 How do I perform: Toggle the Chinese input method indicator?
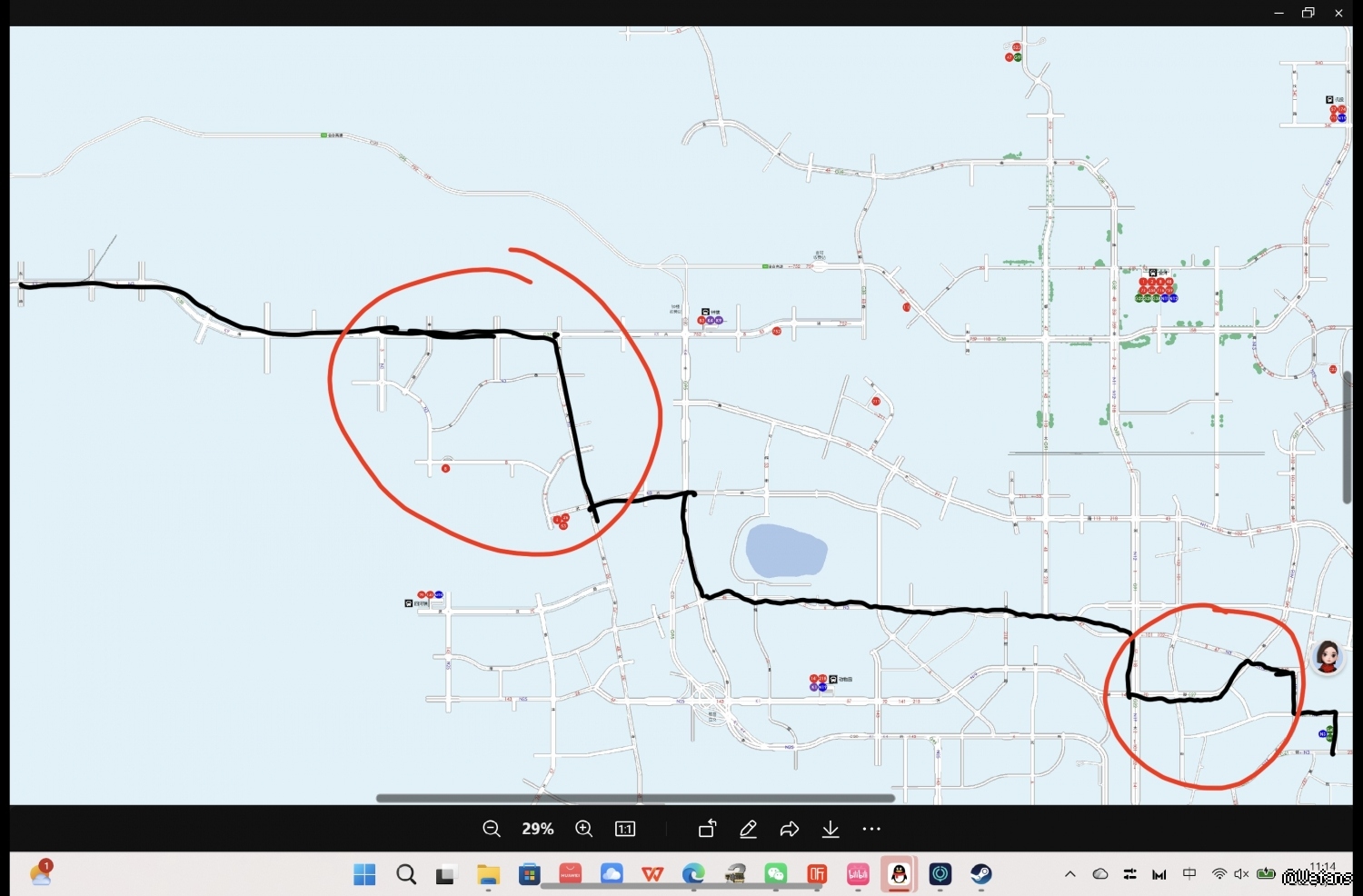click(x=1189, y=874)
